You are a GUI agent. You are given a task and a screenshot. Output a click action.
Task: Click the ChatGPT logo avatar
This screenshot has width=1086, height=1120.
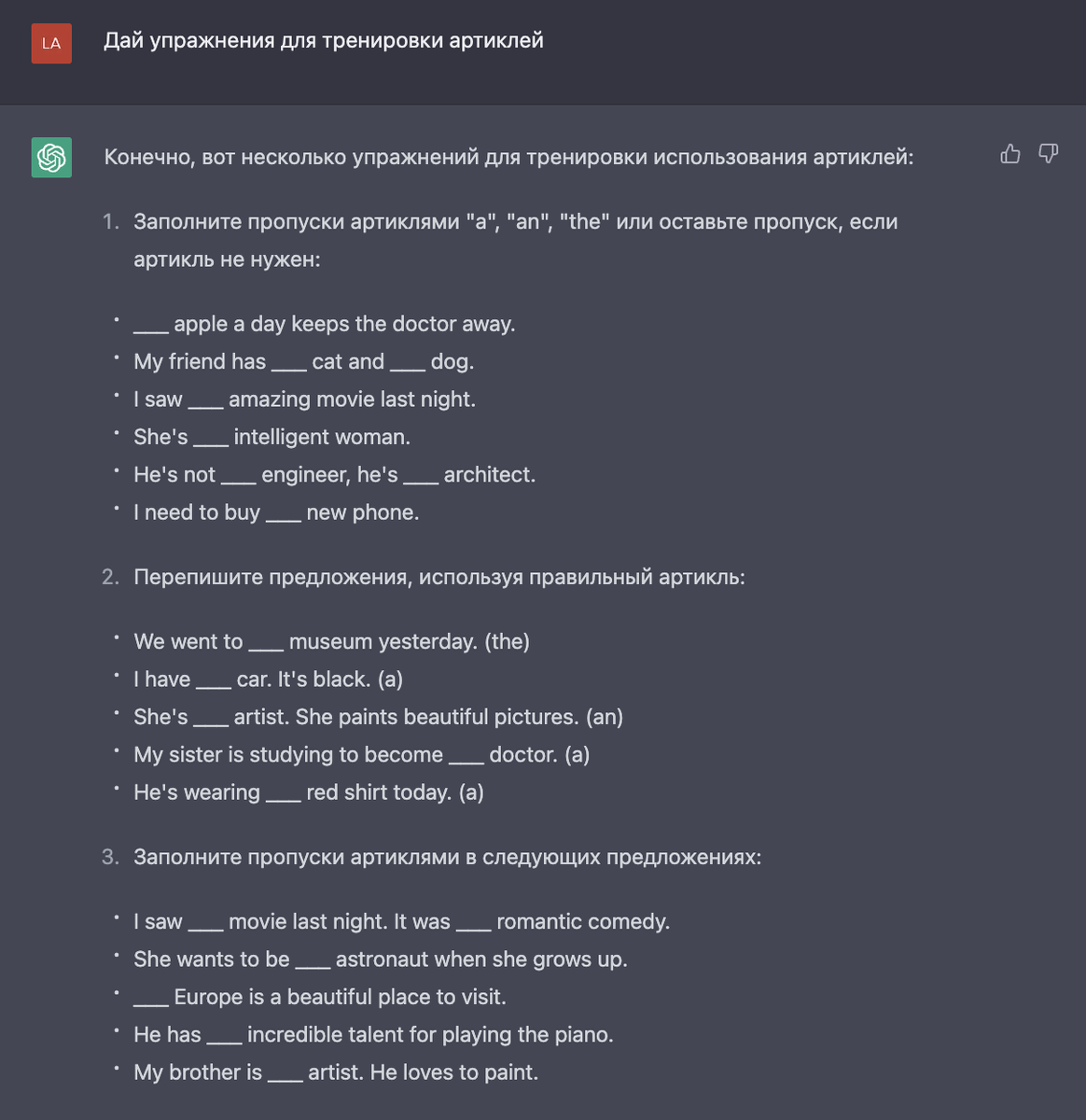51,157
